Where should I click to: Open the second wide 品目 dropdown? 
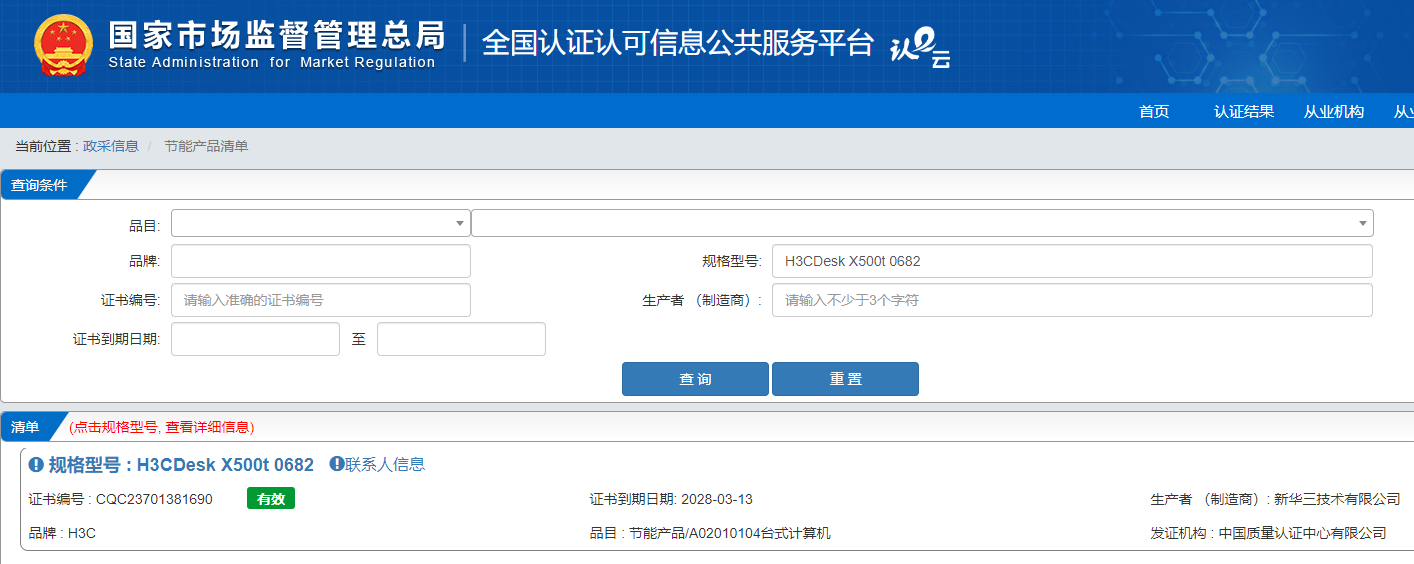(922, 223)
